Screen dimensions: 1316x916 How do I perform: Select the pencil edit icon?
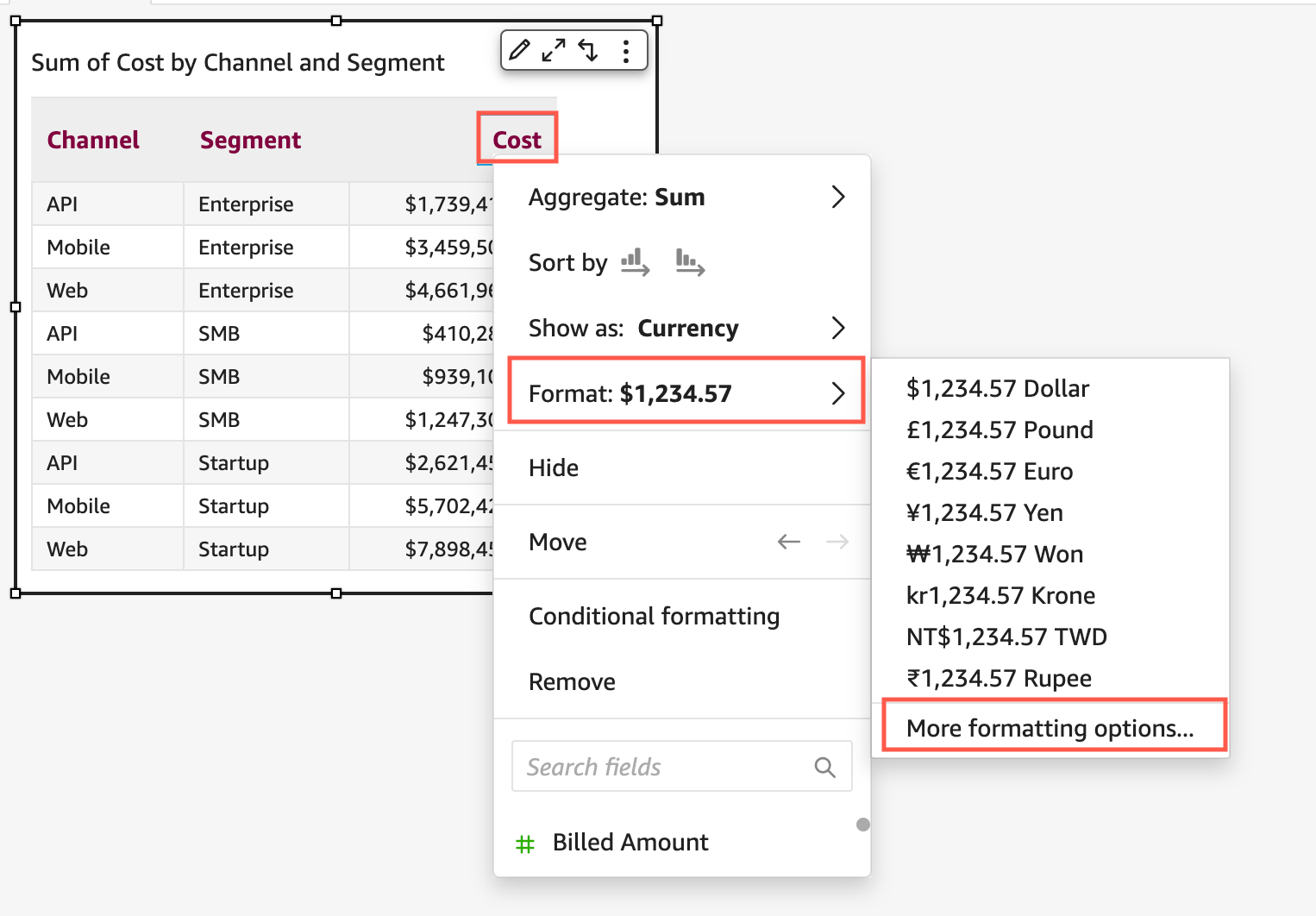(x=518, y=50)
